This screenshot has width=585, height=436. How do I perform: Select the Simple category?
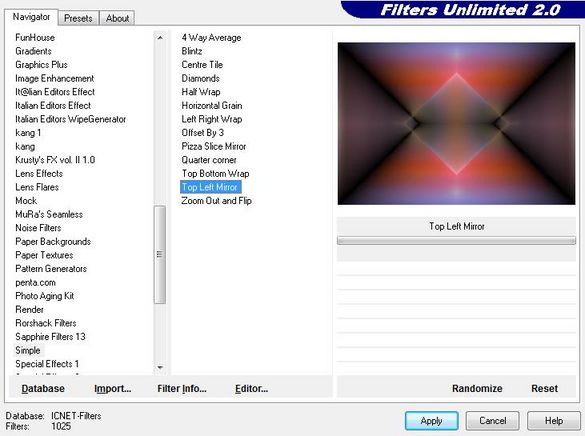pyautogui.click(x=28, y=350)
